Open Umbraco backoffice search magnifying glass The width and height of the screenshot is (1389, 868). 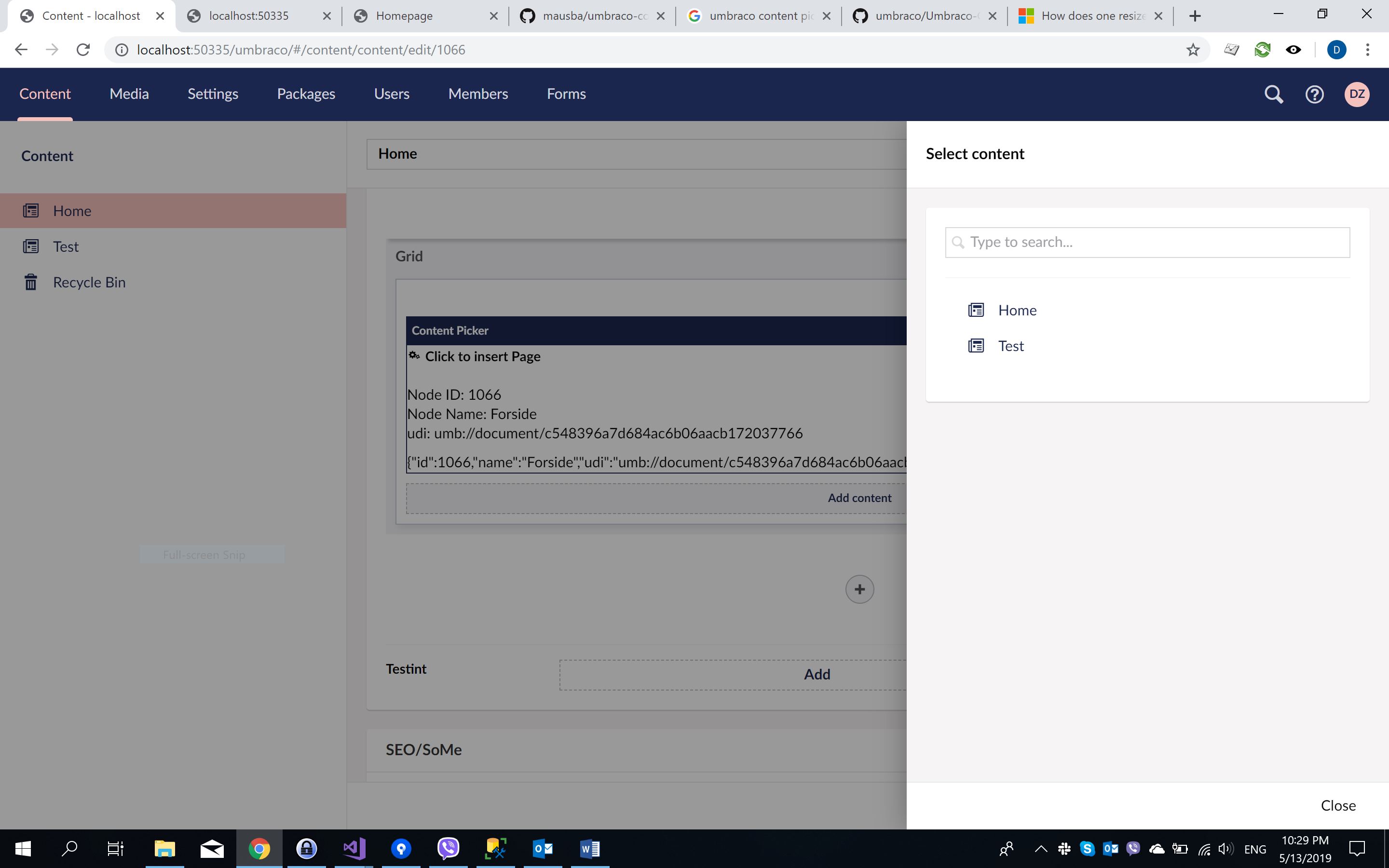[x=1272, y=94]
